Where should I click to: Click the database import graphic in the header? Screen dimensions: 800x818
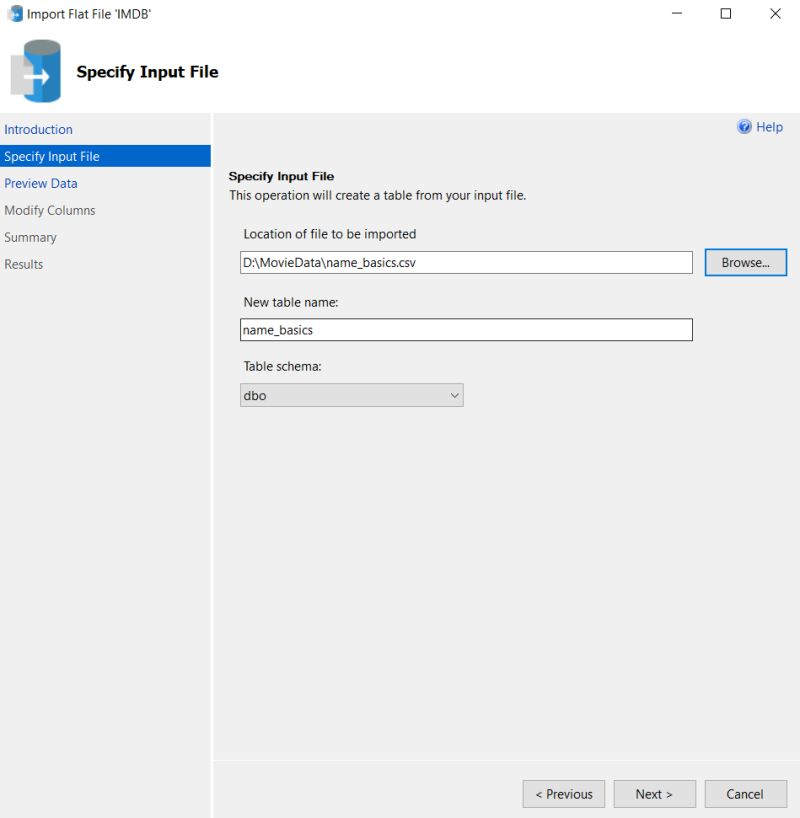36,71
